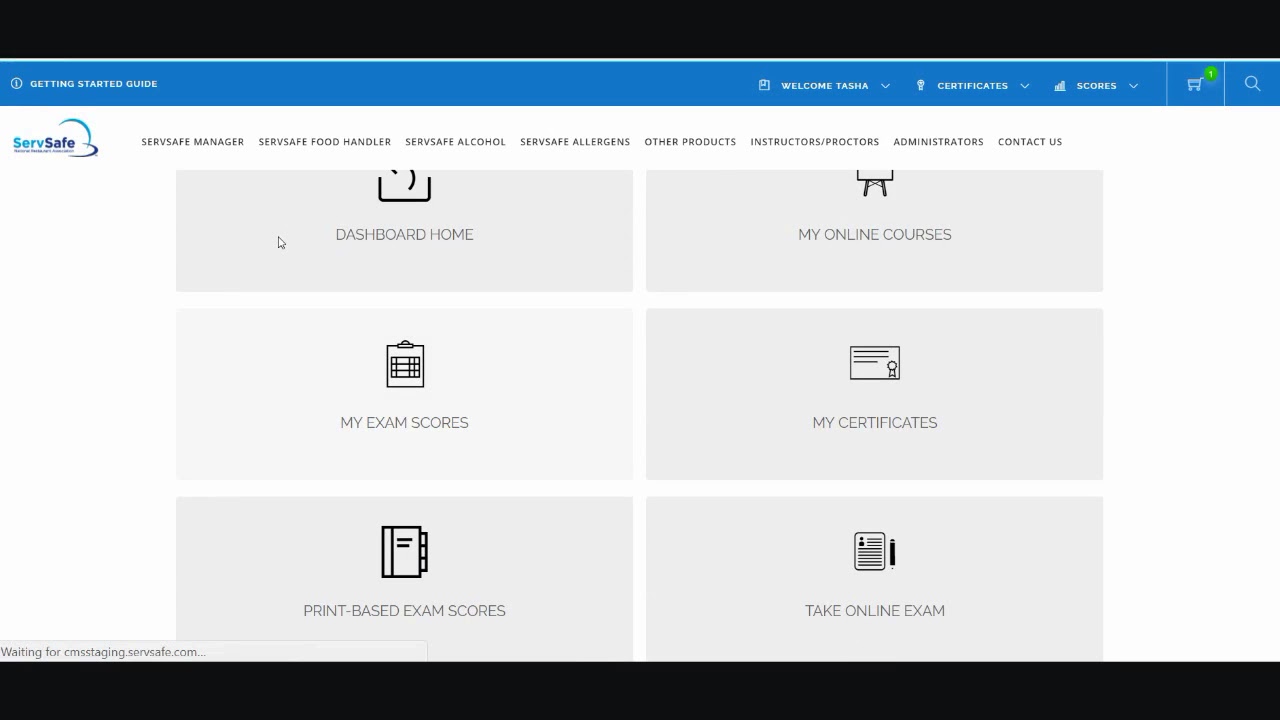Open the shopping cart icon
The image size is (1280, 720).
point(1194,85)
